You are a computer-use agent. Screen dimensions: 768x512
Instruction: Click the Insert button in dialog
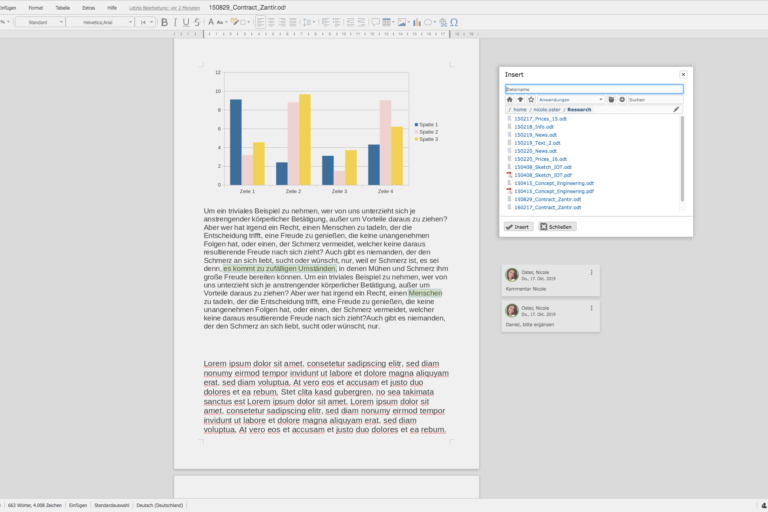518,227
